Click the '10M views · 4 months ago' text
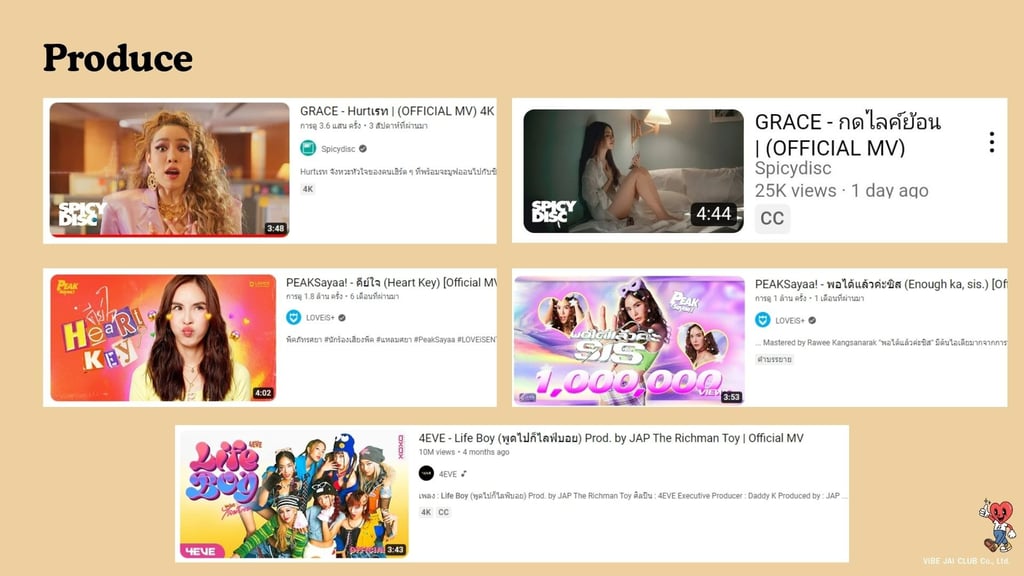 pyautogui.click(x=464, y=452)
